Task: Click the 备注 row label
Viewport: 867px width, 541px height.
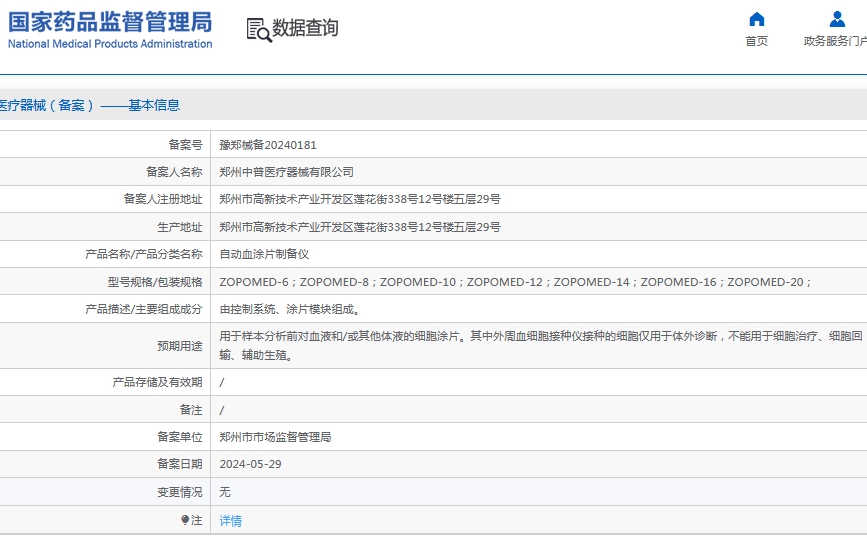Action: coord(191,410)
